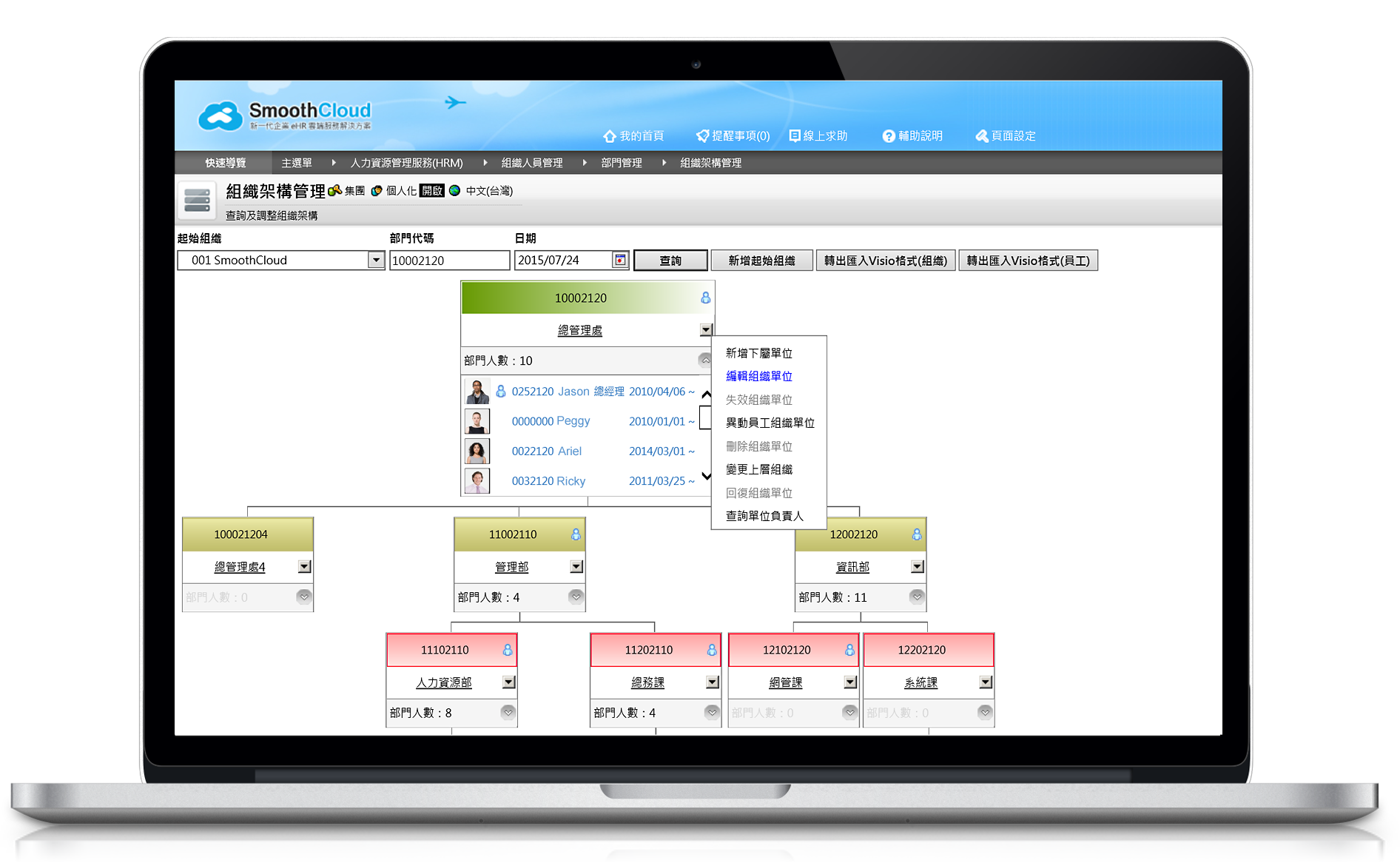
Task: Open 人力資源部 department link
Action: coord(444,682)
